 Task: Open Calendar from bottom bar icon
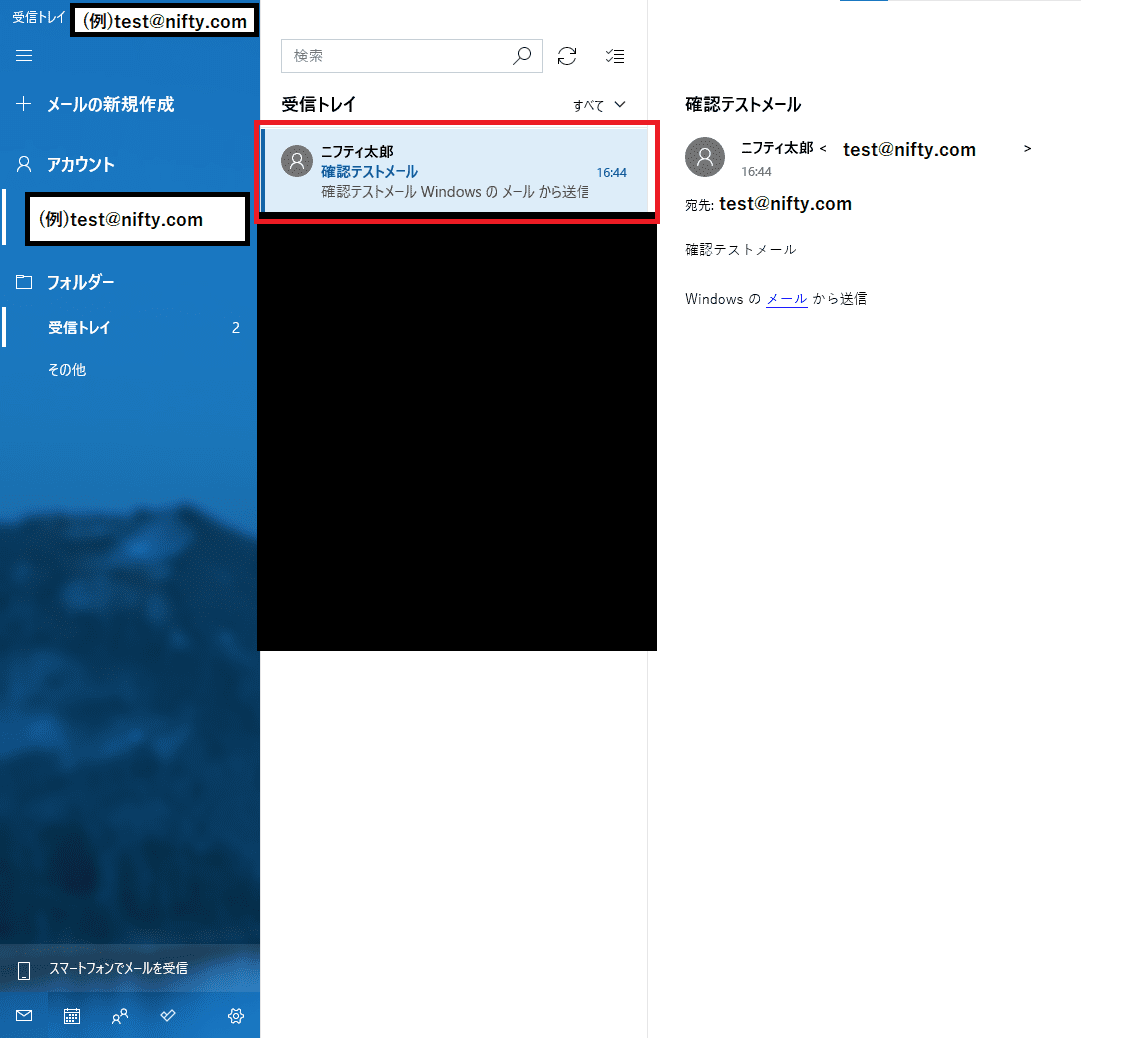72,1016
